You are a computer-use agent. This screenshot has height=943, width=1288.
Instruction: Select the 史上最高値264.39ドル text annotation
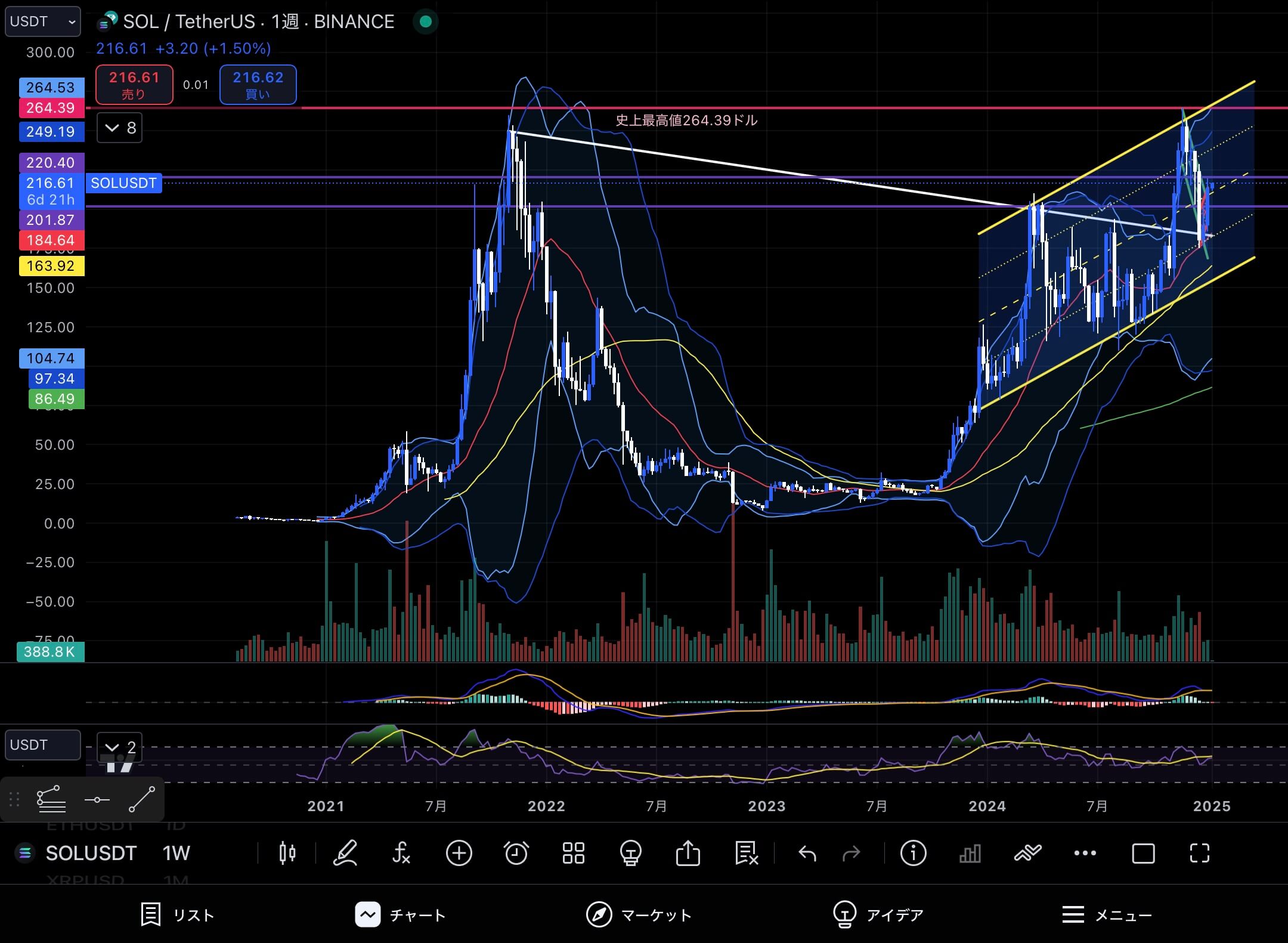[x=686, y=120]
